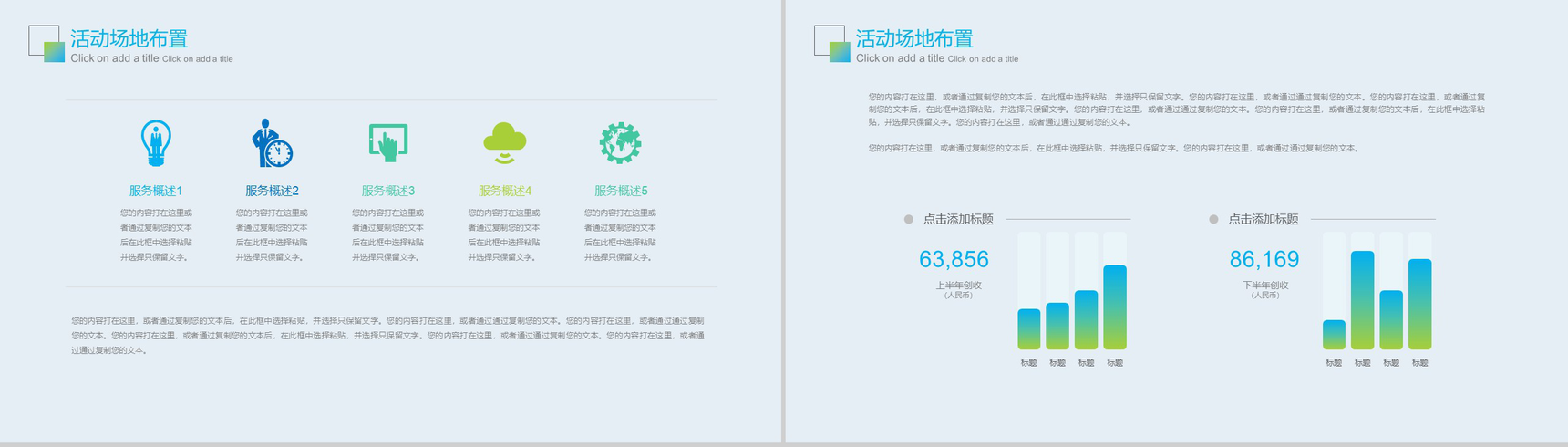Click the 63,856 figure
Image resolution: width=1568 pixels, height=447 pixels.
click(954, 260)
